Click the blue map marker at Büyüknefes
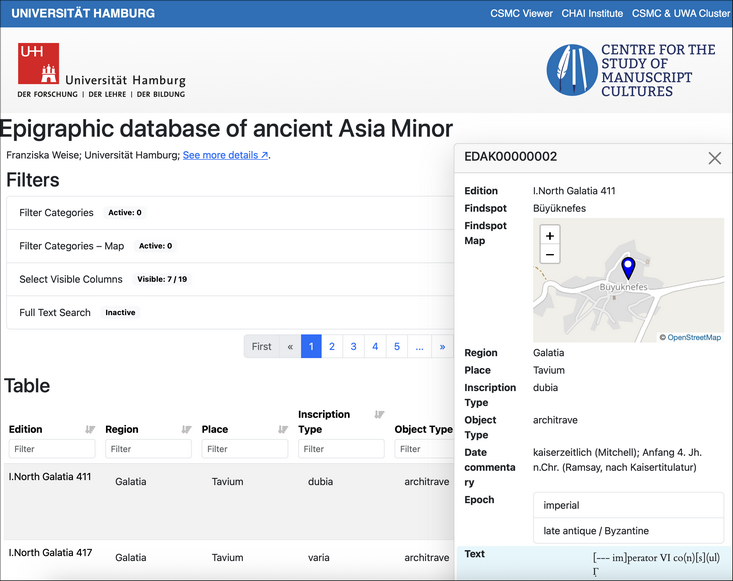This screenshot has width=733, height=581. point(627,268)
